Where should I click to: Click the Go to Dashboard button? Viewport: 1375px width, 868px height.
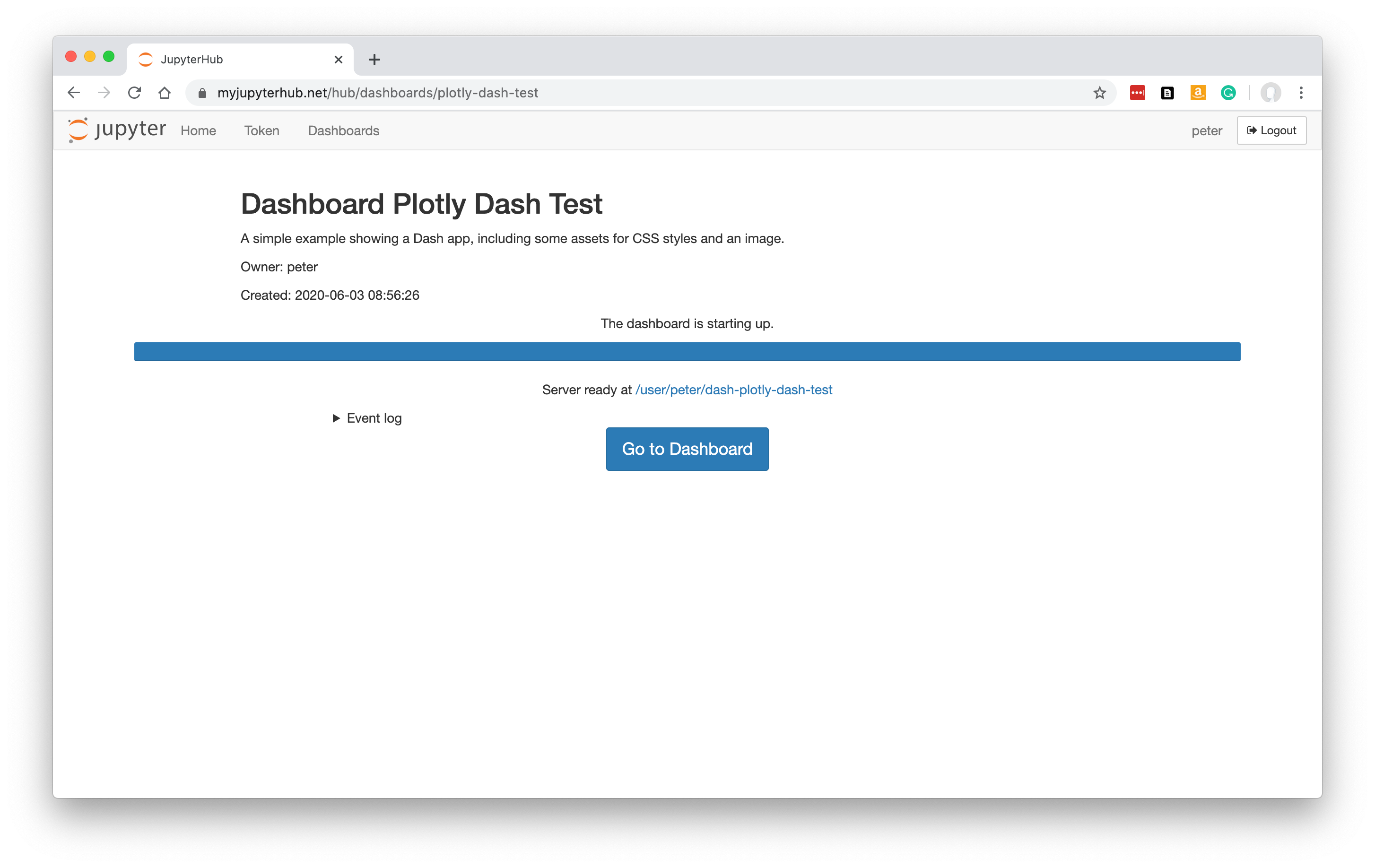click(x=687, y=449)
